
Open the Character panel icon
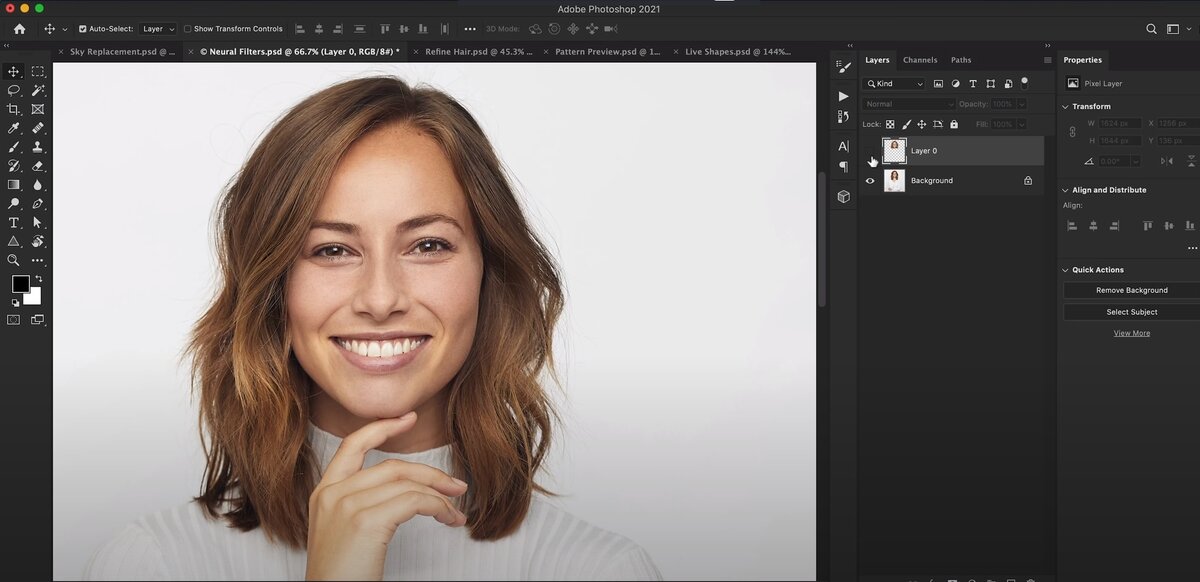(x=843, y=146)
